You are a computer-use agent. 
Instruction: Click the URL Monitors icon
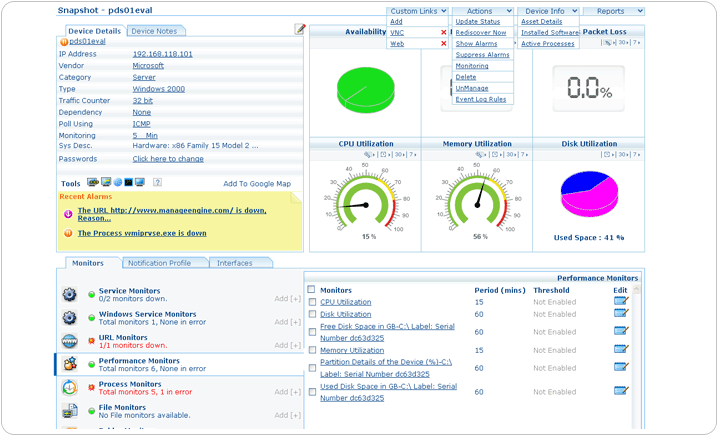pyautogui.click(x=69, y=342)
